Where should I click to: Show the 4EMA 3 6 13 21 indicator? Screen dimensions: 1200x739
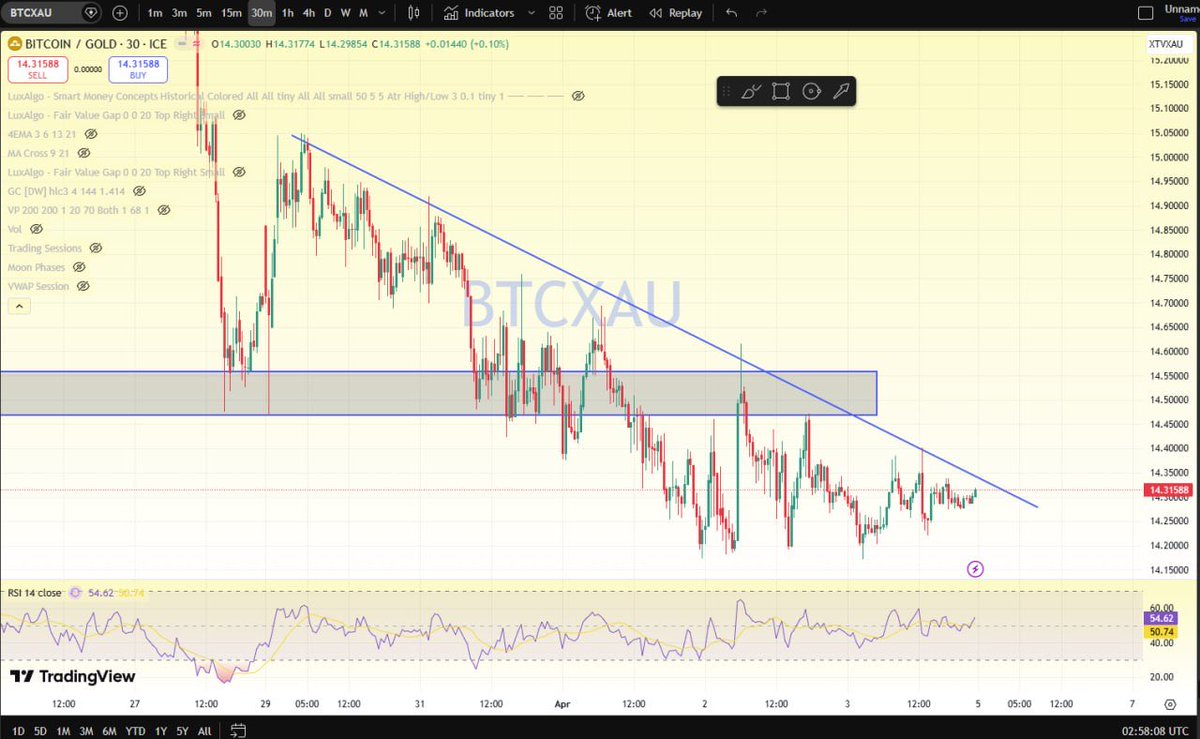[x=91, y=134]
